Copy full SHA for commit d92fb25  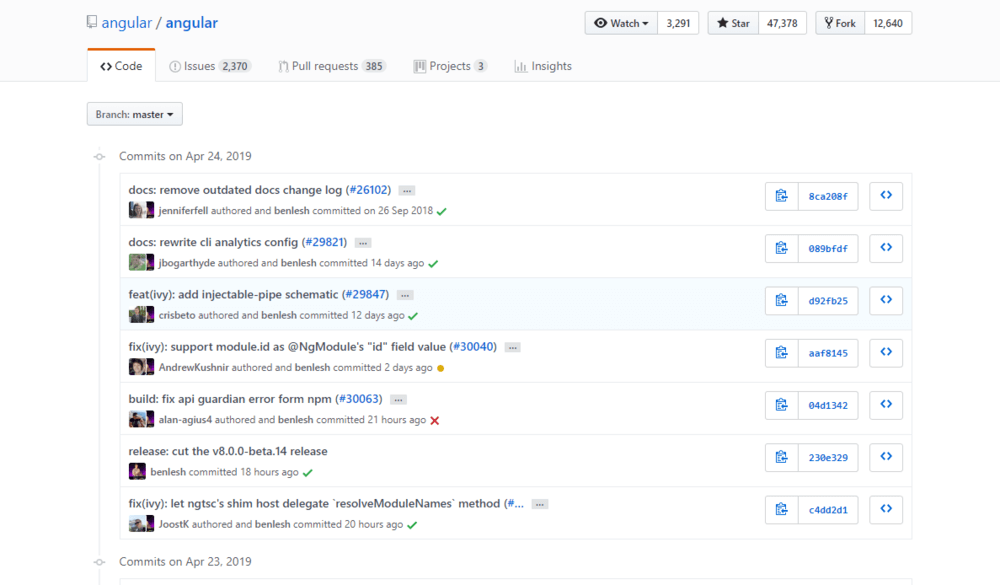coord(781,300)
